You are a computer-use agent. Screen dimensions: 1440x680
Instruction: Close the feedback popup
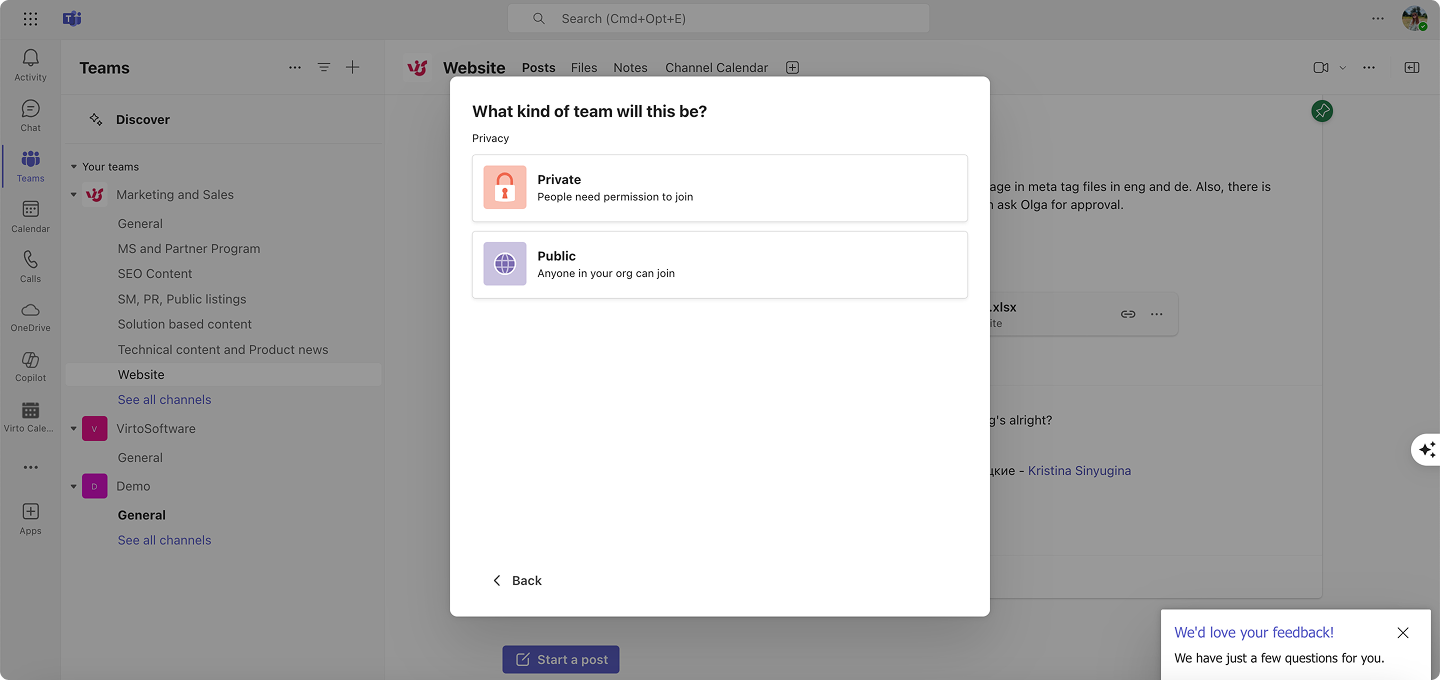point(1403,633)
